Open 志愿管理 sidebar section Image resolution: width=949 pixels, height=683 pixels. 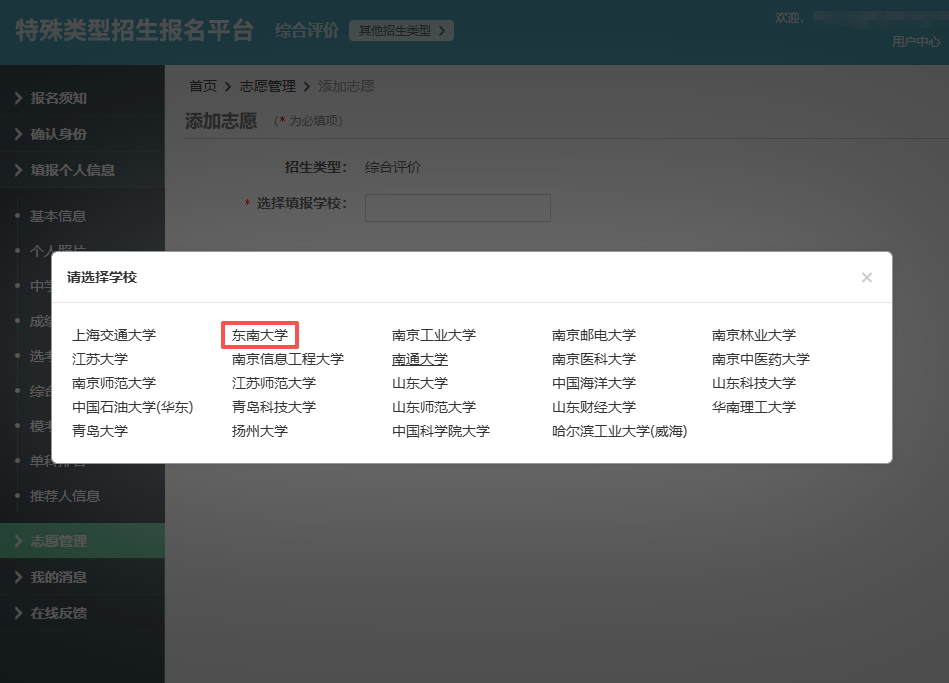82,541
